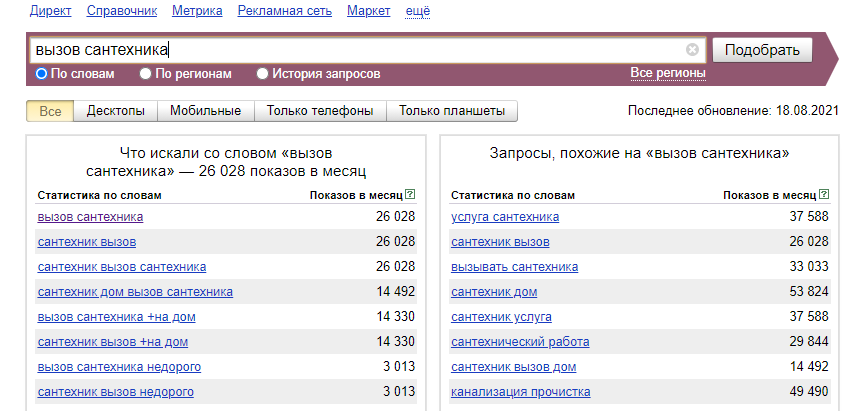The width and height of the screenshot is (849, 411).
Task: Open the Директ link
Action: click(50, 11)
